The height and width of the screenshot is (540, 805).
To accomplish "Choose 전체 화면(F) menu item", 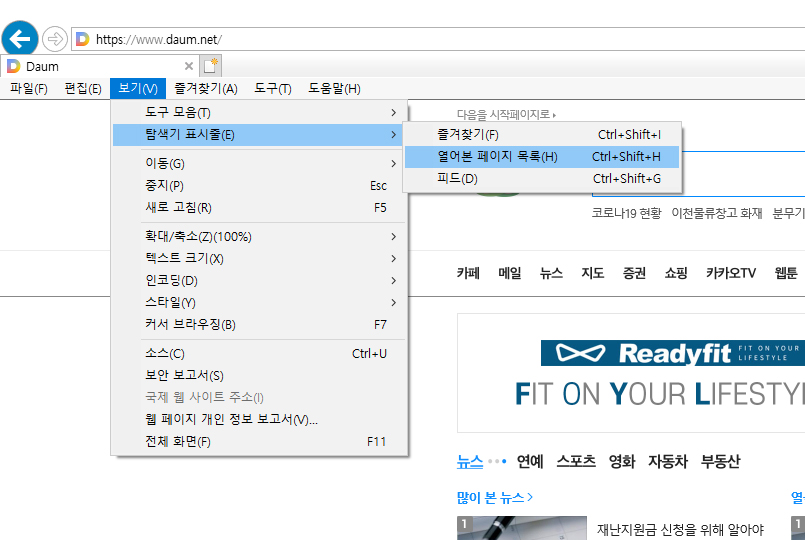I will tap(259, 441).
